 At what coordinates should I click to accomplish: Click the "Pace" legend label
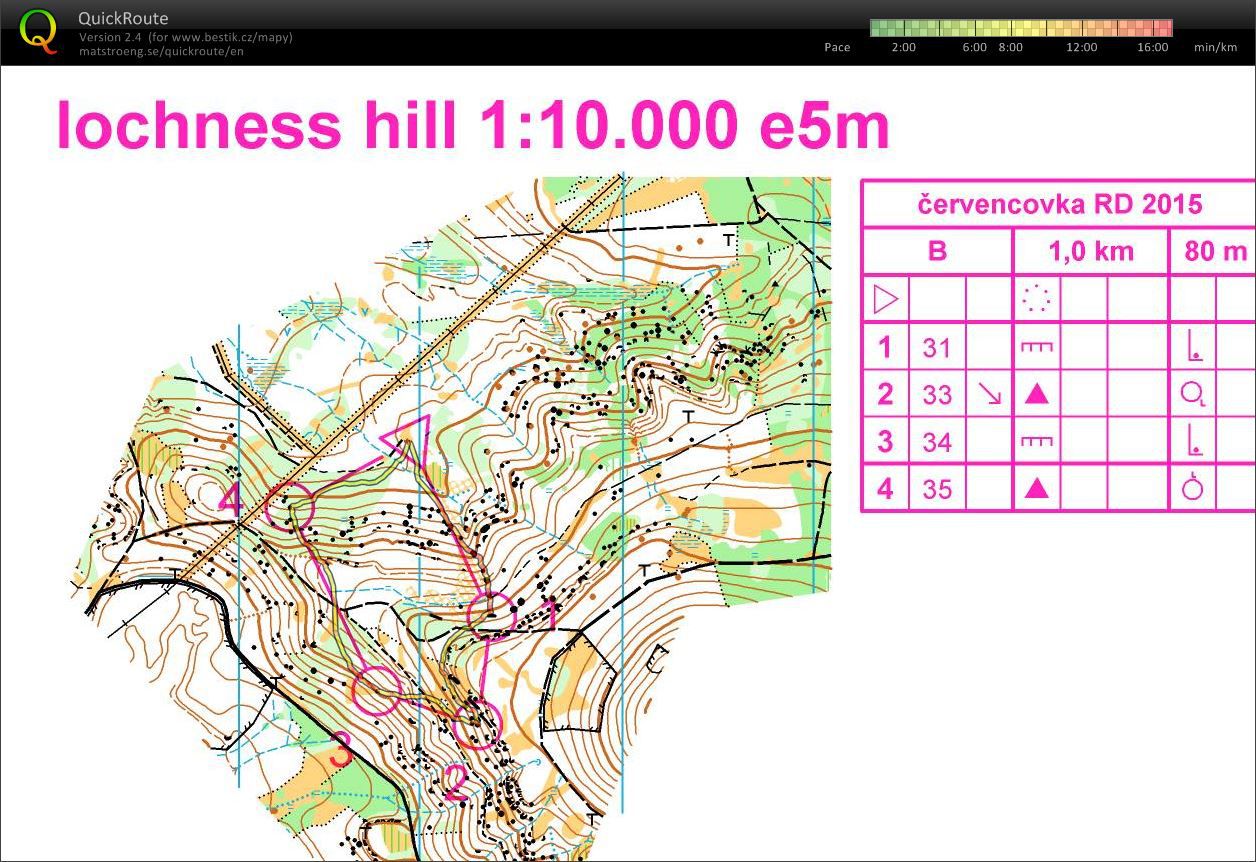click(837, 47)
